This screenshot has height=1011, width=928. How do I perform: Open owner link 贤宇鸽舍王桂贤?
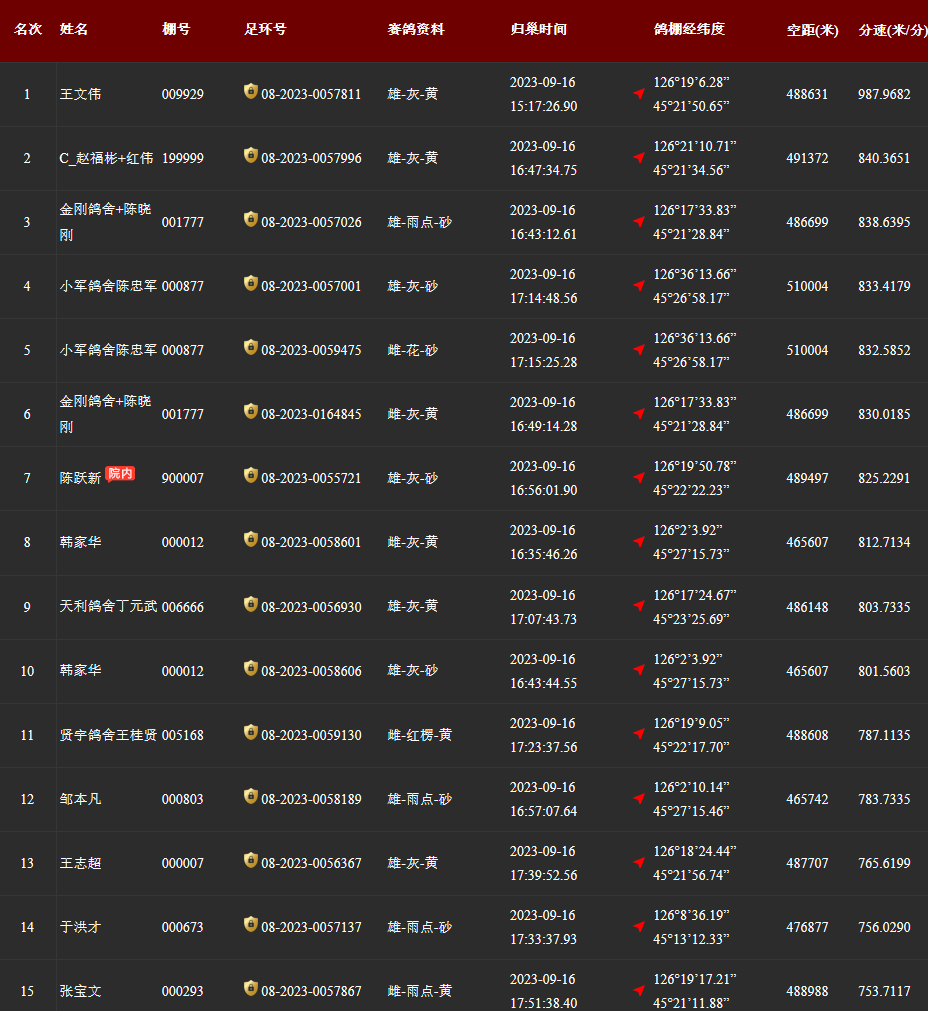(108, 735)
